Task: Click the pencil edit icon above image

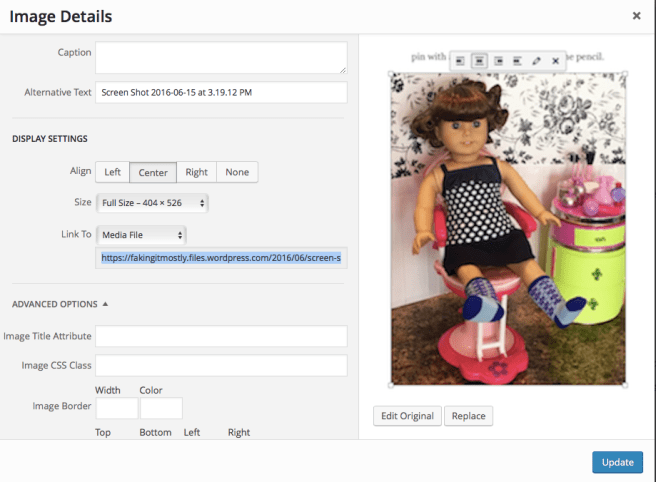Action: pyautogui.click(x=537, y=61)
